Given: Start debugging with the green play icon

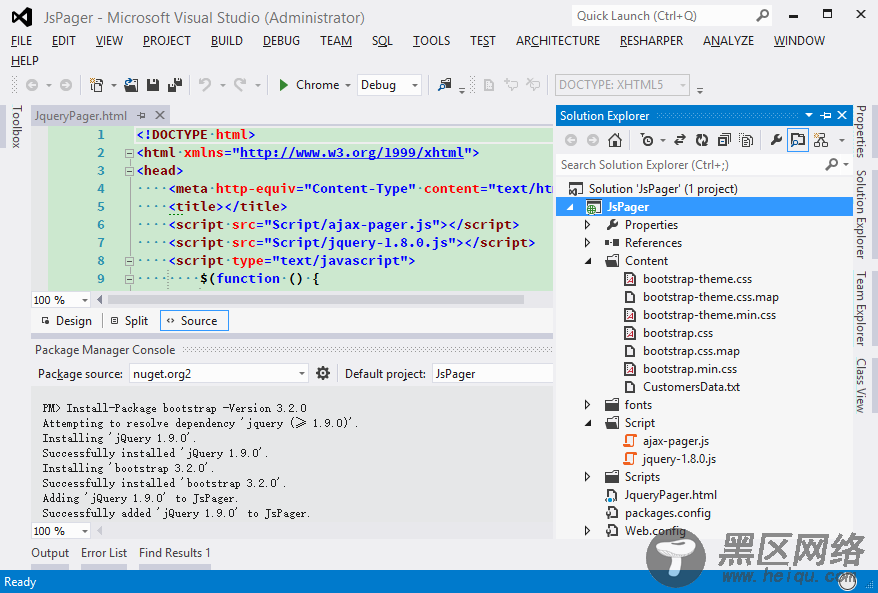Looking at the screenshot, I should (283, 85).
